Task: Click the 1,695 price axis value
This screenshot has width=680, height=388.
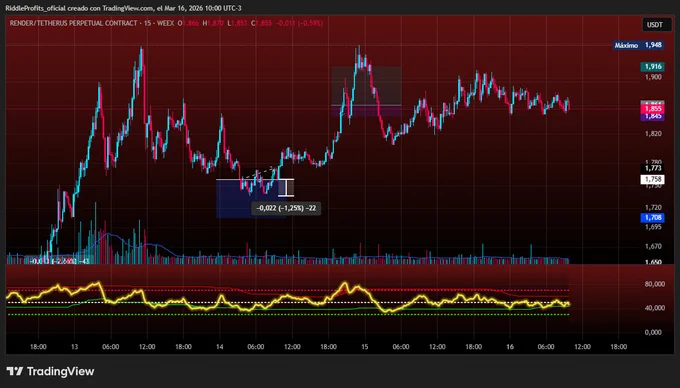Action: (x=653, y=227)
